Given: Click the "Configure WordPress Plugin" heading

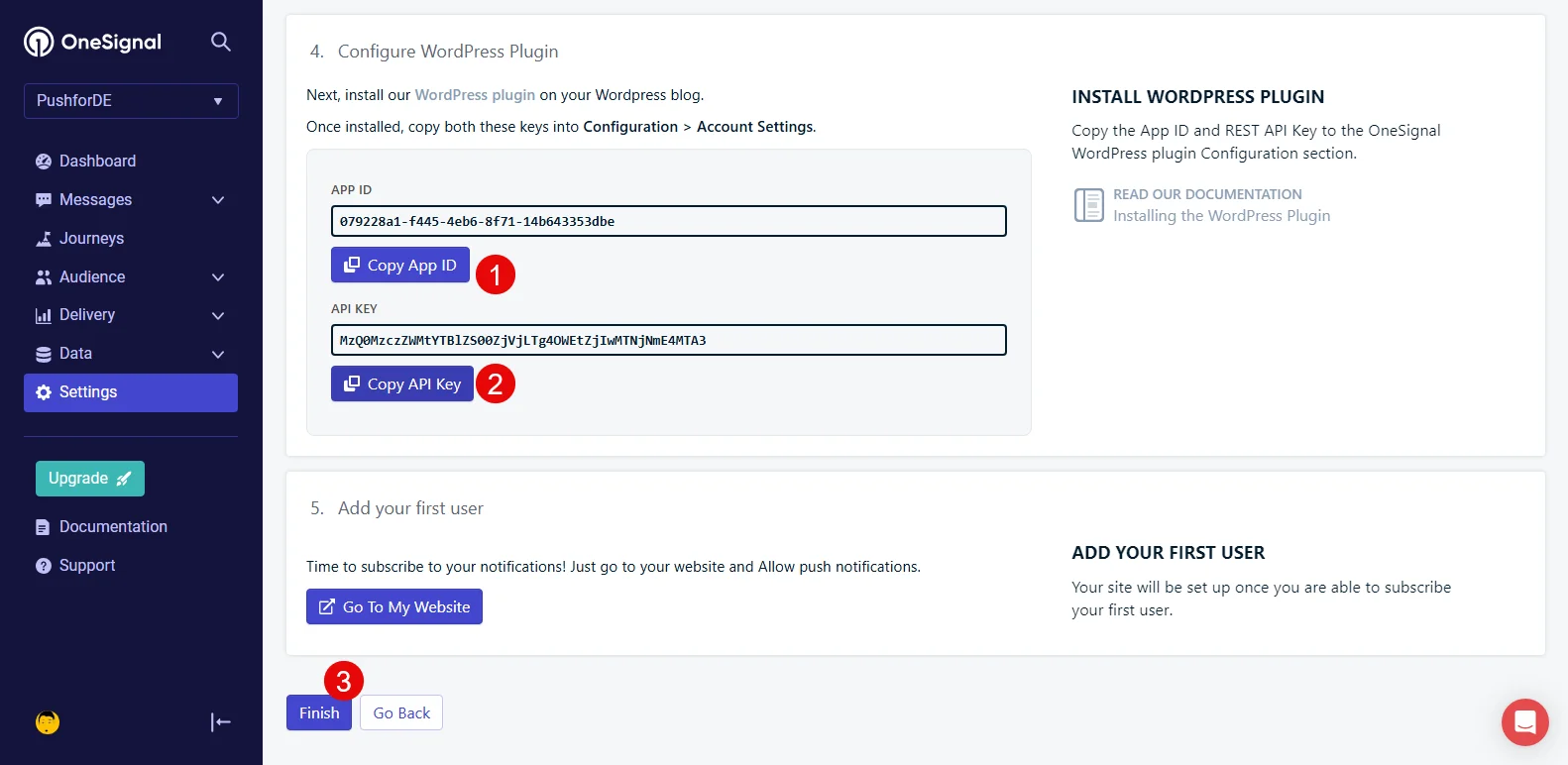Looking at the screenshot, I should coord(448,52).
